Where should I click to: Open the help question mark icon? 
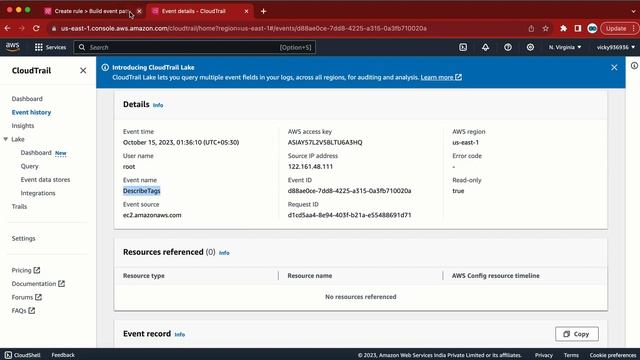pyautogui.click(x=508, y=47)
